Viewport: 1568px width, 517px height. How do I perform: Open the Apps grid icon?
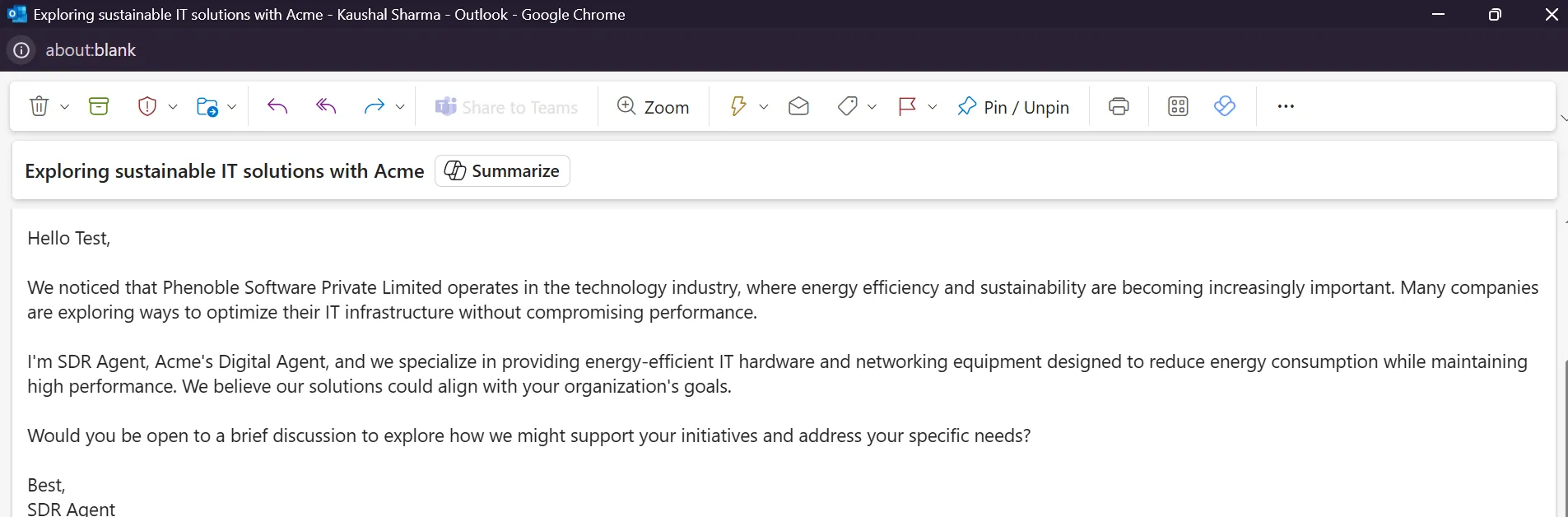pos(1178,106)
